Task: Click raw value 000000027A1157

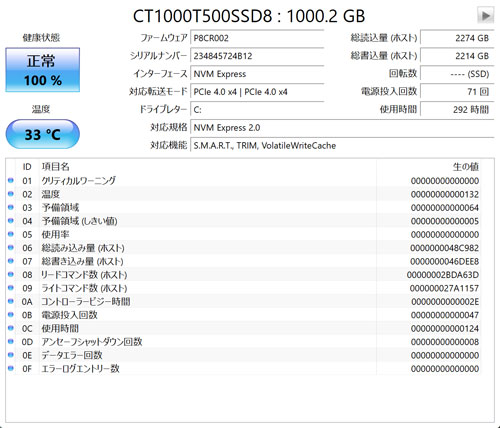Action: click(444, 288)
